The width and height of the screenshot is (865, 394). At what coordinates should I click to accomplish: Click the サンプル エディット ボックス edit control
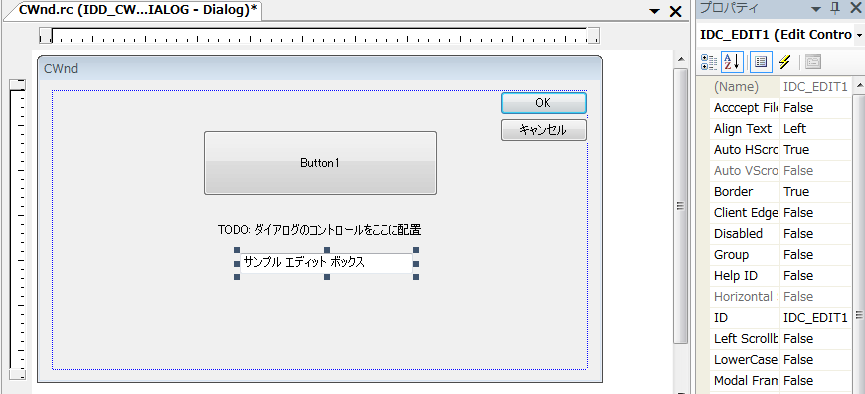tap(326, 263)
